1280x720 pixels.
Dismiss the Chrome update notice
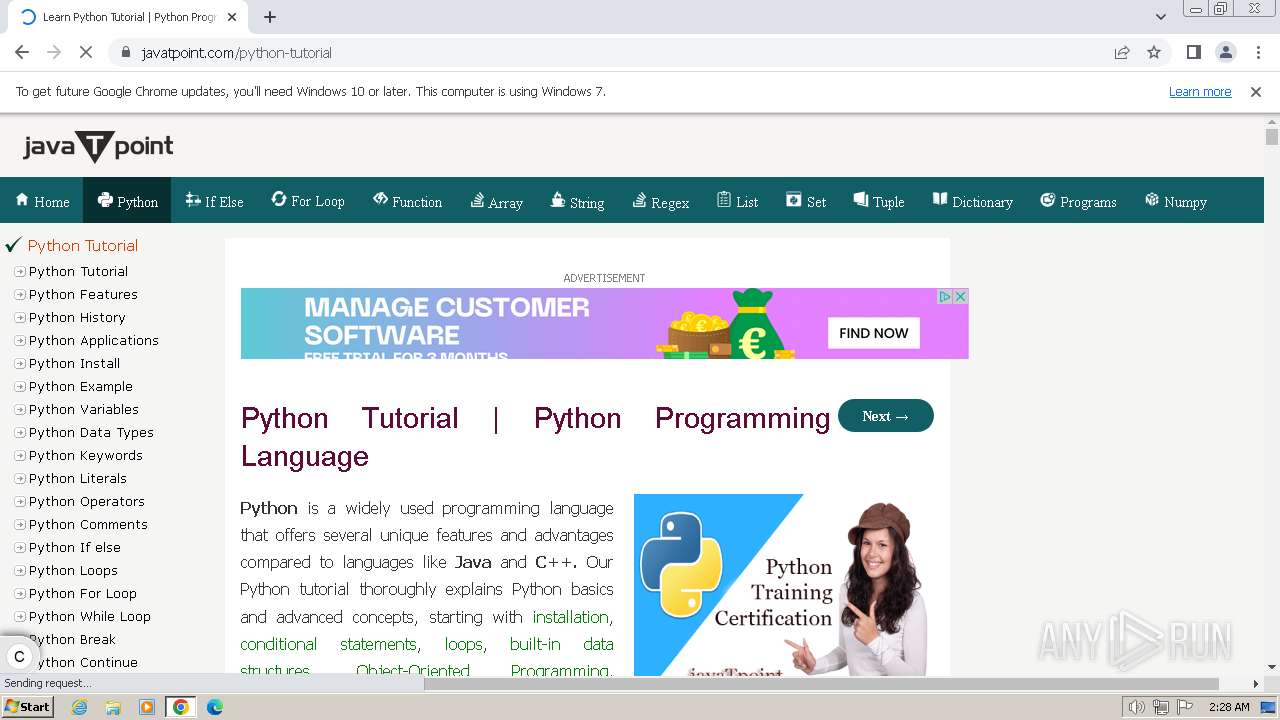1256,91
